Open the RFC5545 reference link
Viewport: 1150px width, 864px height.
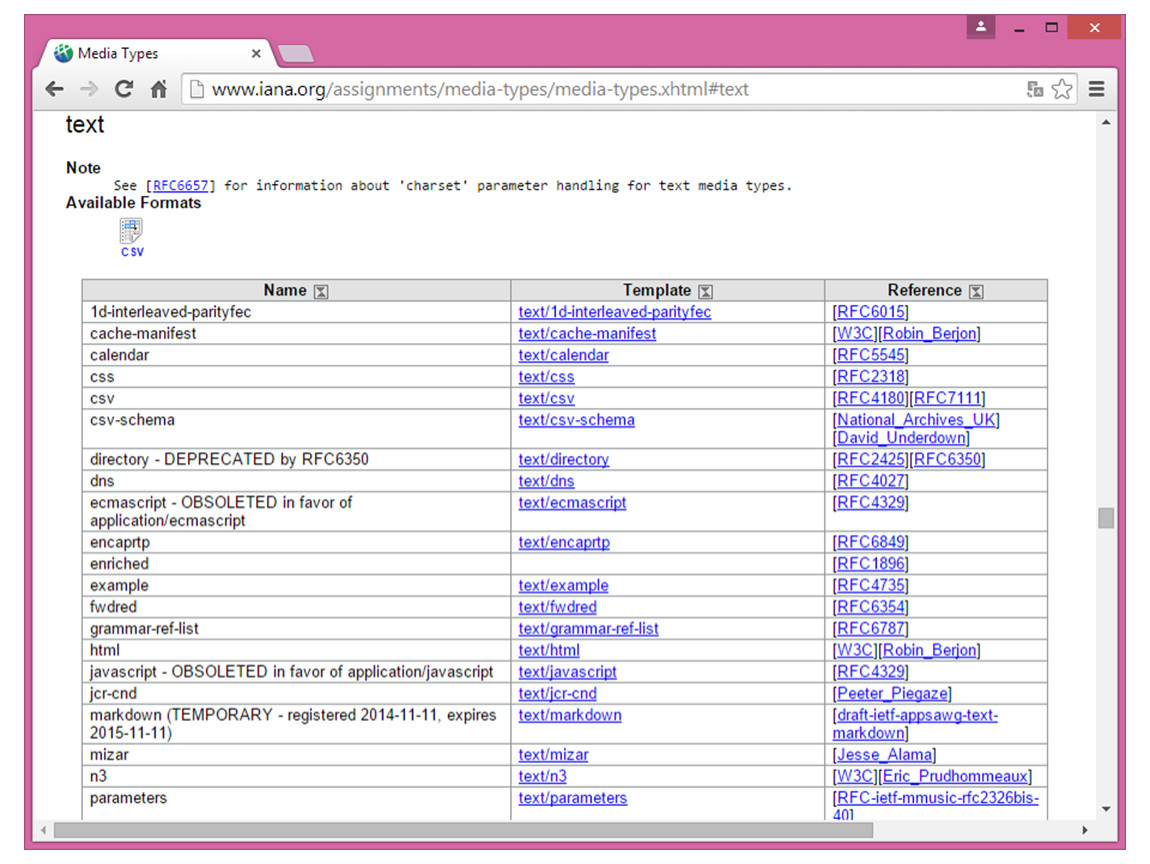(871, 355)
